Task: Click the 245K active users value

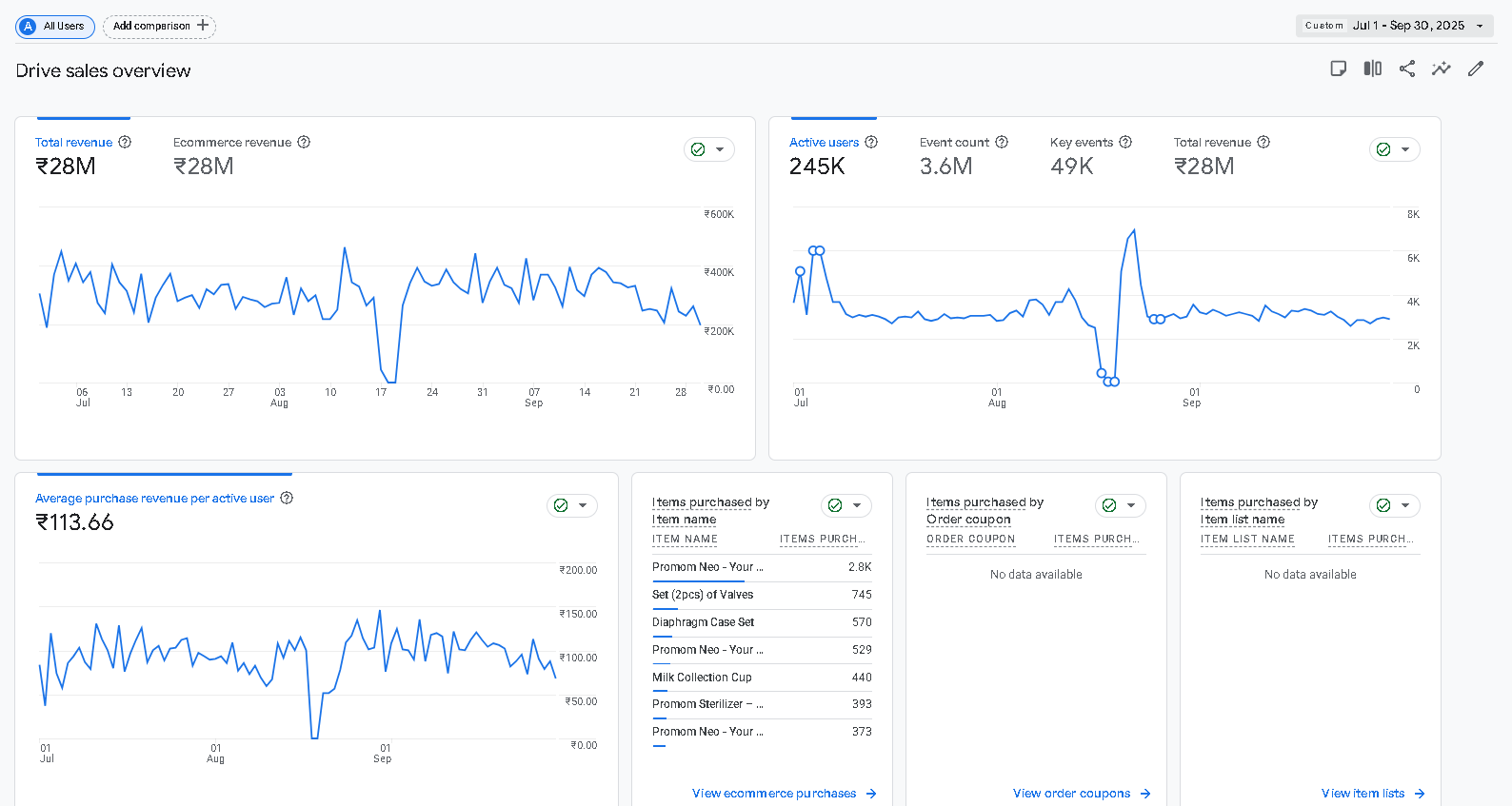Action: [x=817, y=167]
